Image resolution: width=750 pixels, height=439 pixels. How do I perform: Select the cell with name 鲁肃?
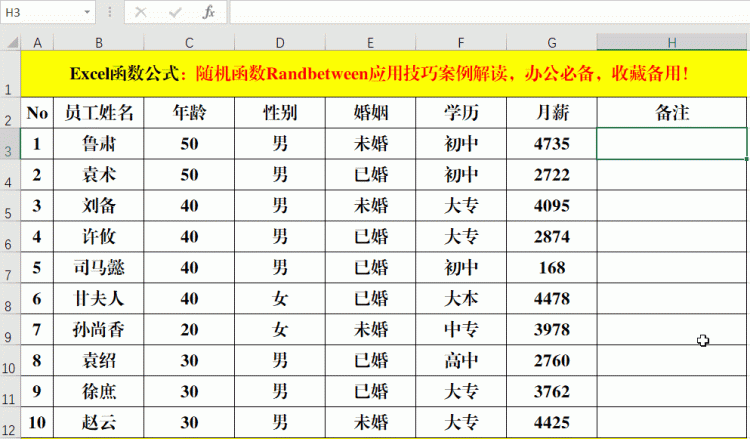click(99, 143)
